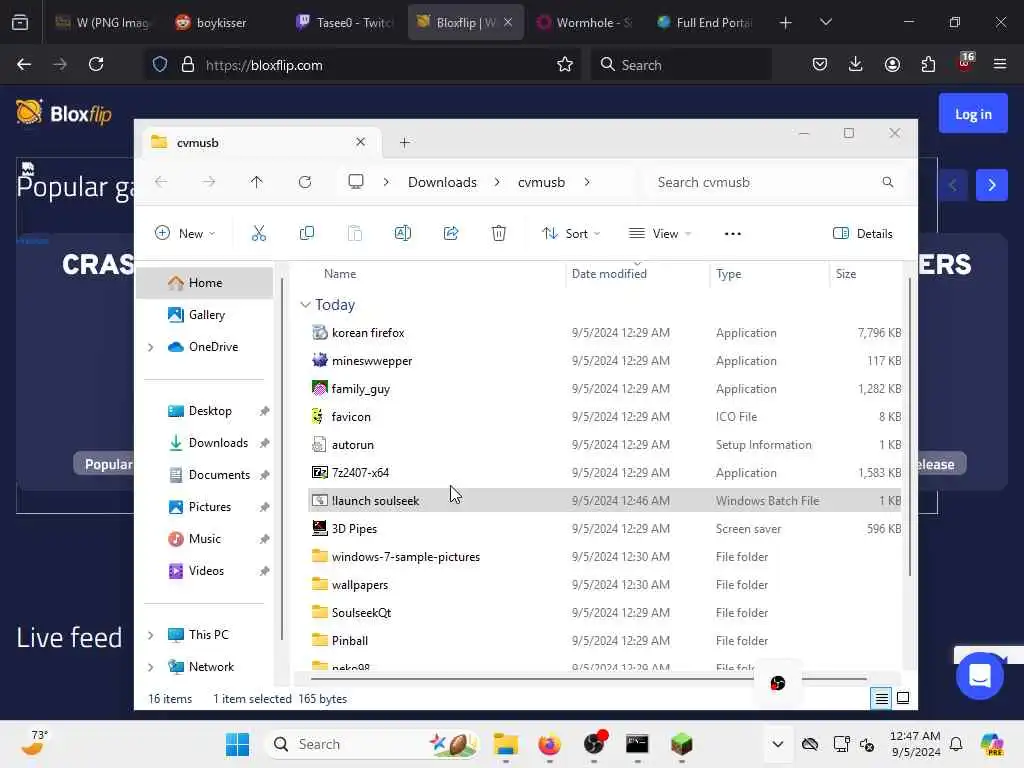
Task: Click the Bloxflip Log in button
Action: point(973,114)
